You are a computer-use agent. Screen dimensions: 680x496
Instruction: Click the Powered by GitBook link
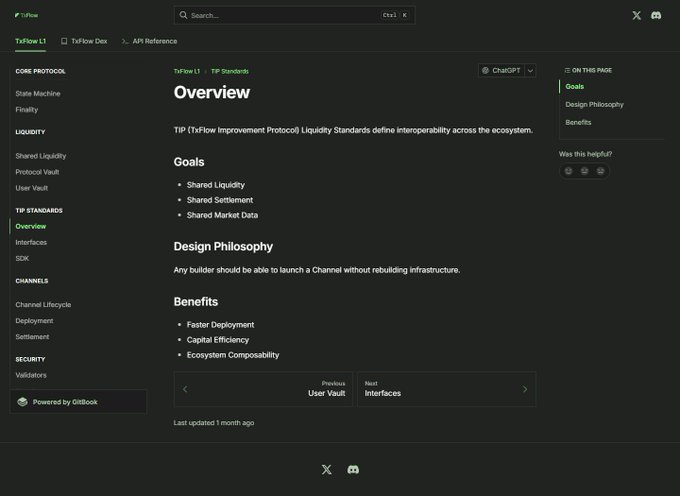click(78, 402)
